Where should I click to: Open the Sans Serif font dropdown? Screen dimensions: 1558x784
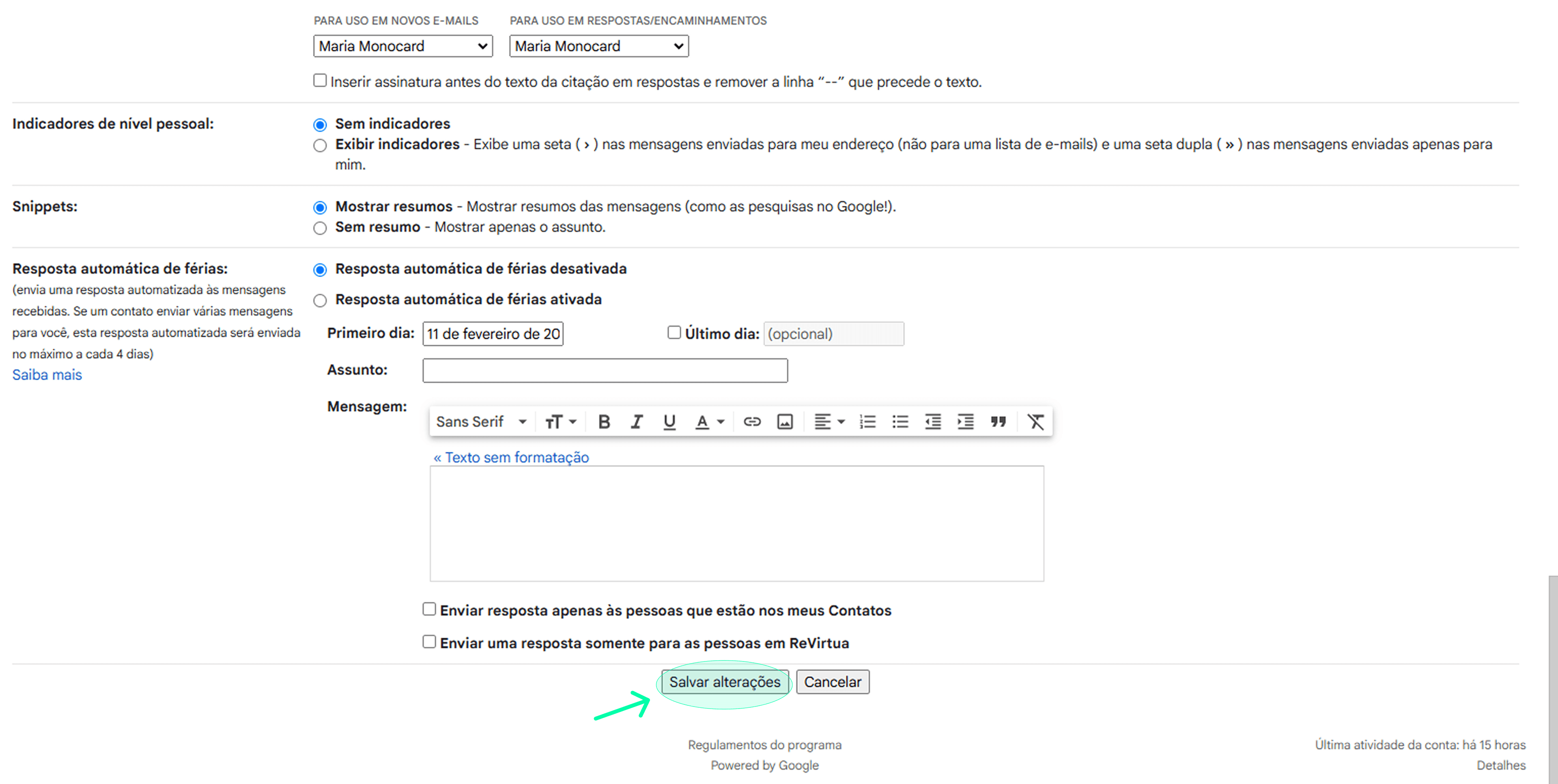[482, 421]
